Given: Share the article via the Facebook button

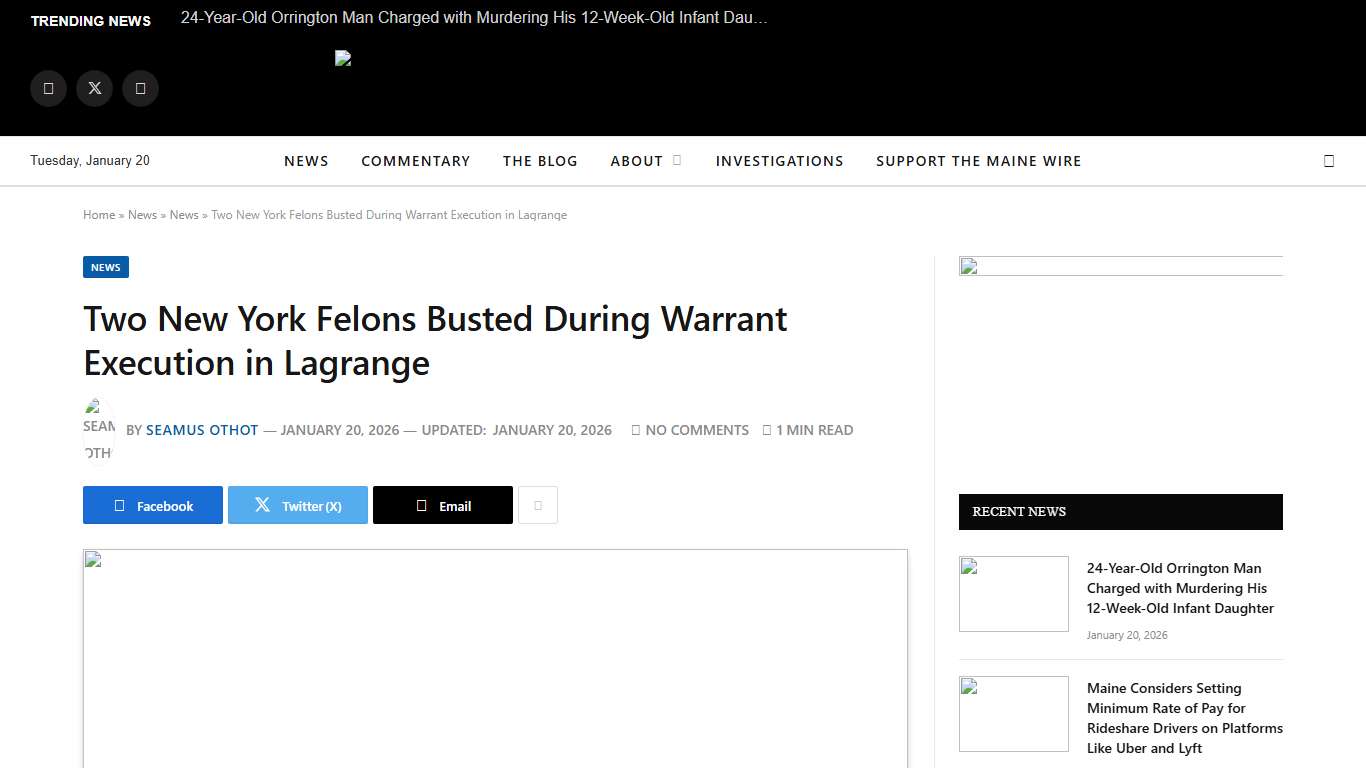Looking at the screenshot, I should point(152,505).
